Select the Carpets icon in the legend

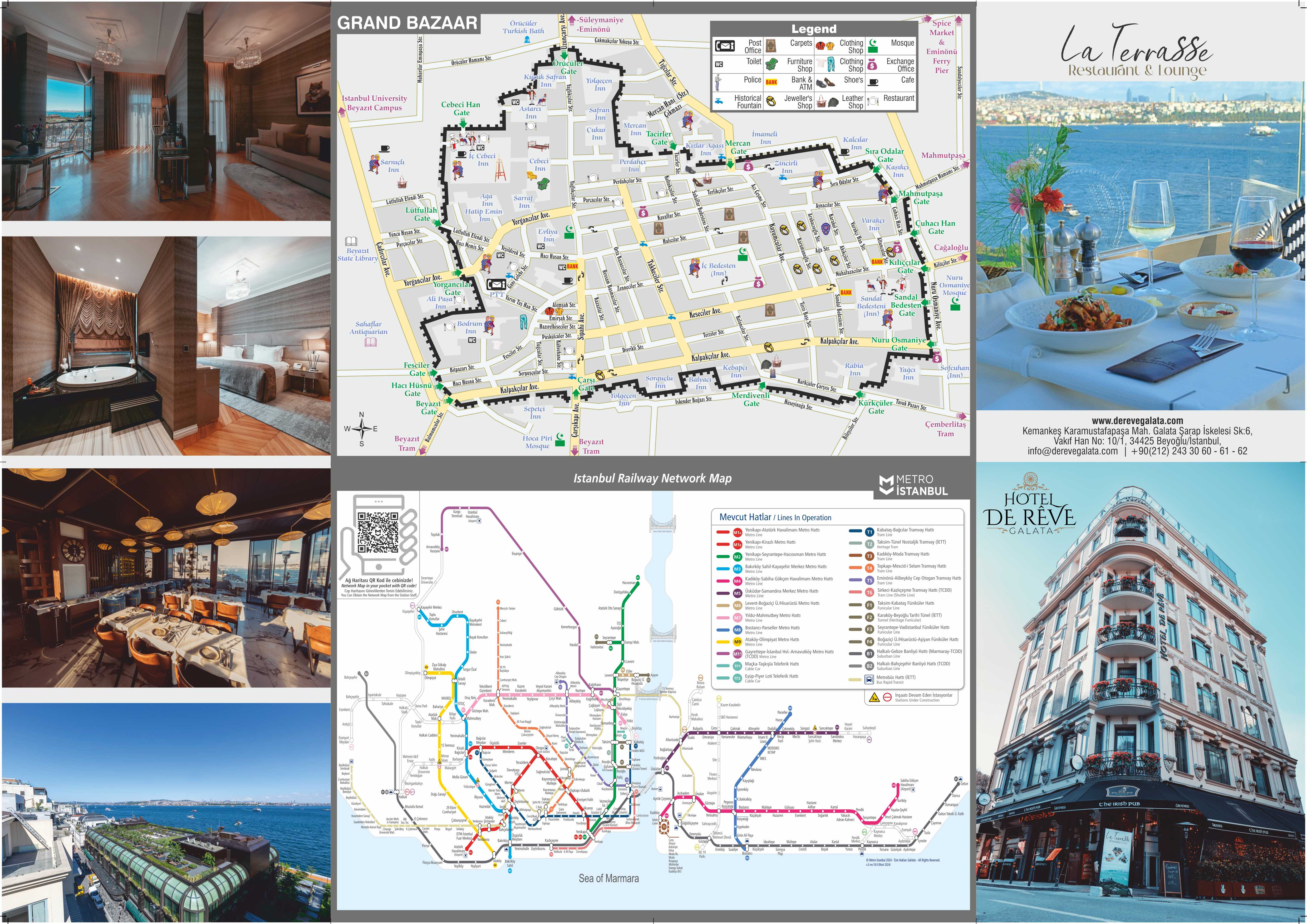point(771,46)
